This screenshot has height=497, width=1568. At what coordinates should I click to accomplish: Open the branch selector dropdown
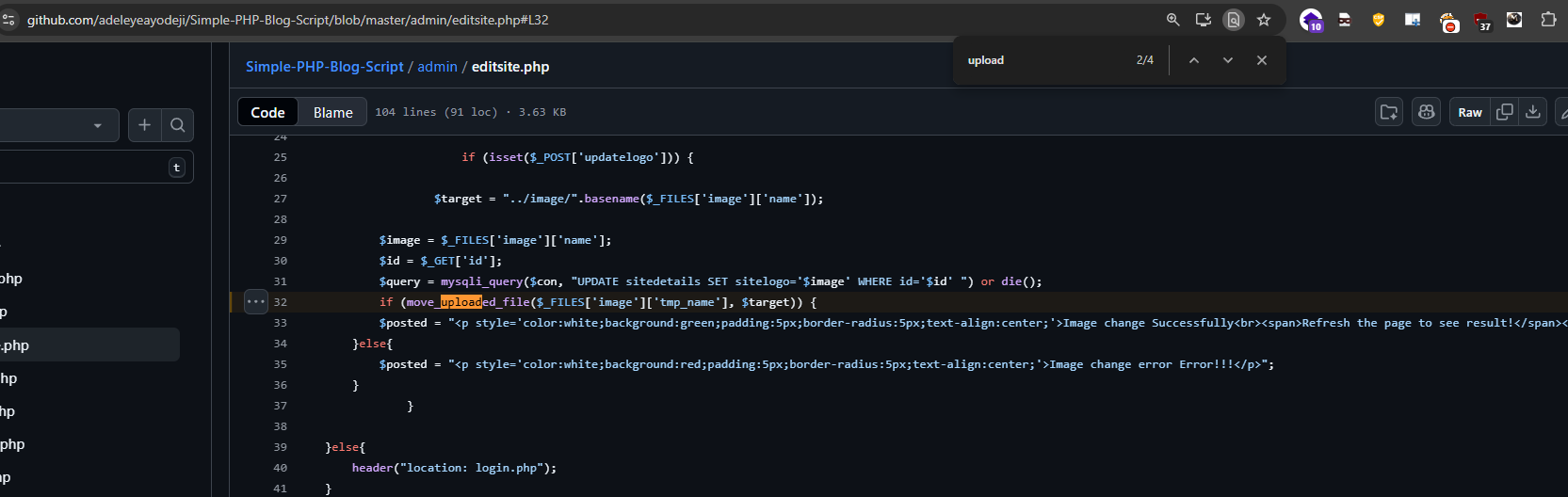click(x=58, y=125)
